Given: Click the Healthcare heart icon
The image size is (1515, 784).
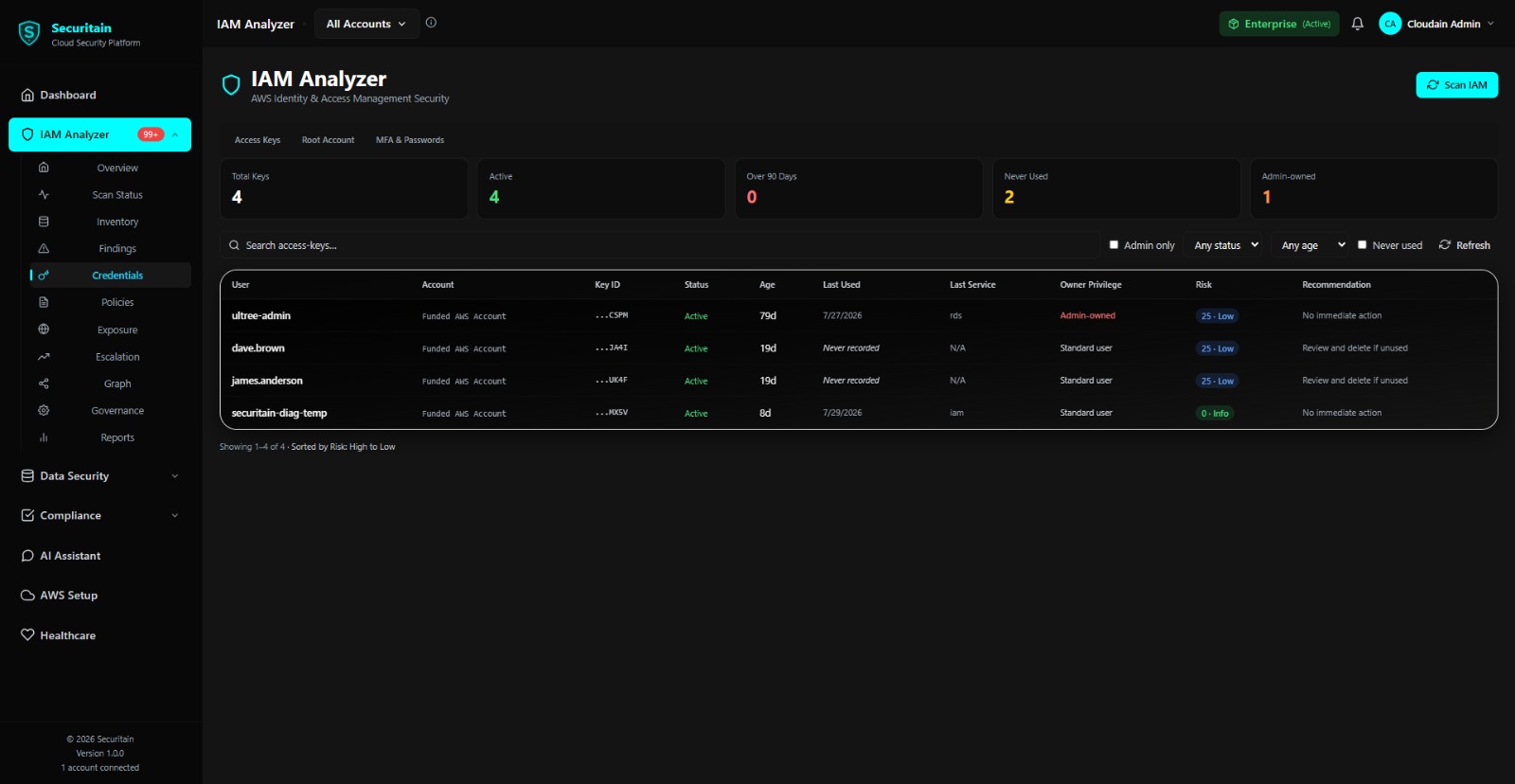Looking at the screenshot, I should (x=27, y=635).
